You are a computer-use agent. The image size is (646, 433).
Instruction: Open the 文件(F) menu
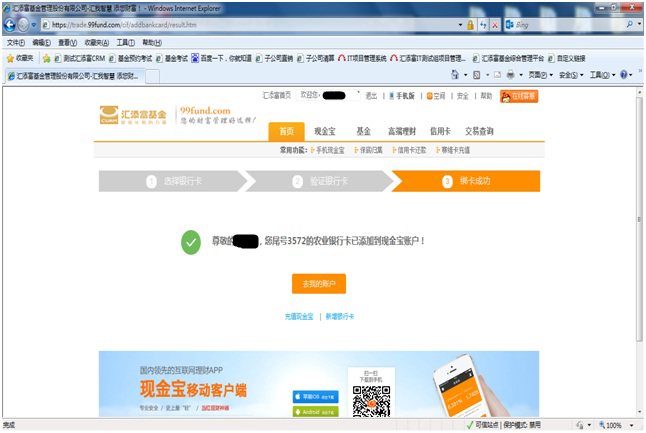pos(16,43)
